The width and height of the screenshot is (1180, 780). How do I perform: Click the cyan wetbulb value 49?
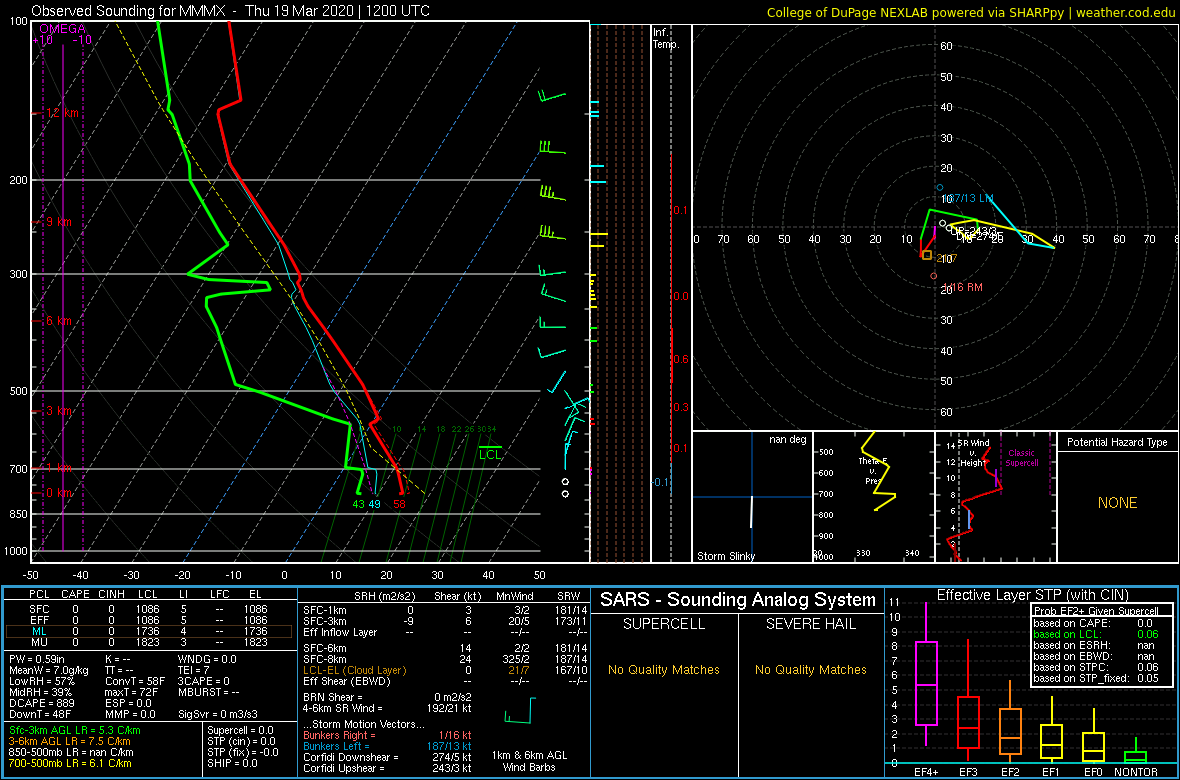pyautogui.click(x=374, y=504)
